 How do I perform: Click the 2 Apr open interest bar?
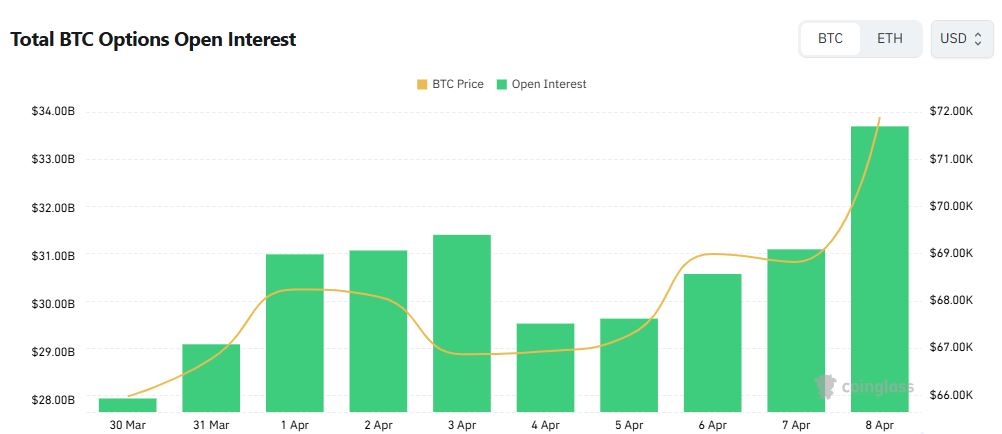point(378,331)
